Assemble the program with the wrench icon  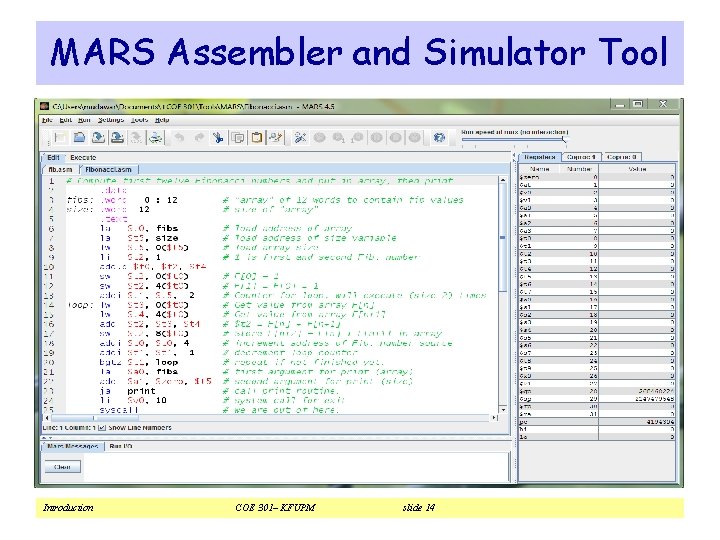point(300,137)
